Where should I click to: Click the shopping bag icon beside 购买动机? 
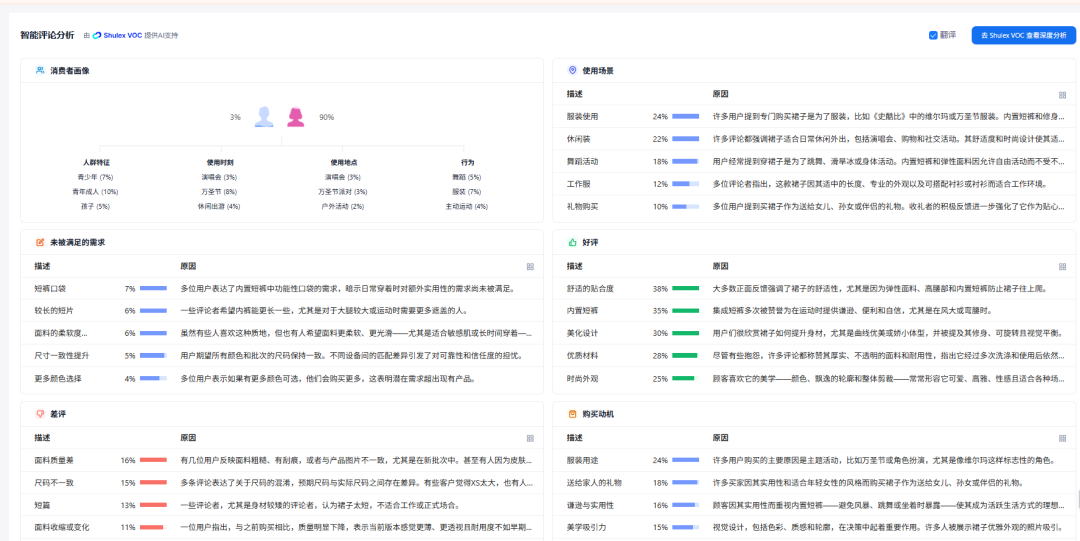[x=572, y=414]
